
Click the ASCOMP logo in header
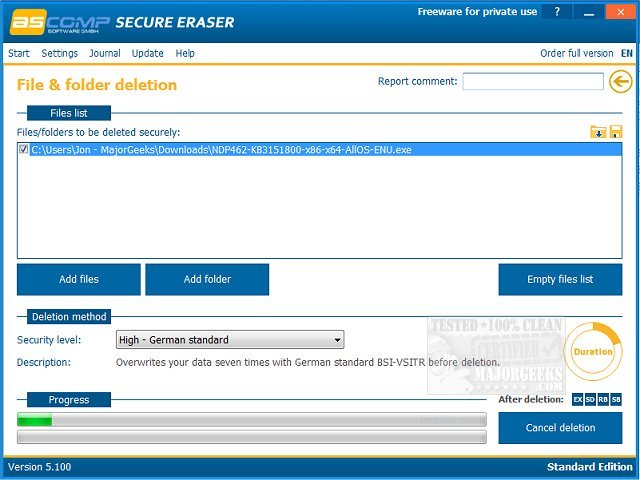pyautogui.click(x=60, y=22)
